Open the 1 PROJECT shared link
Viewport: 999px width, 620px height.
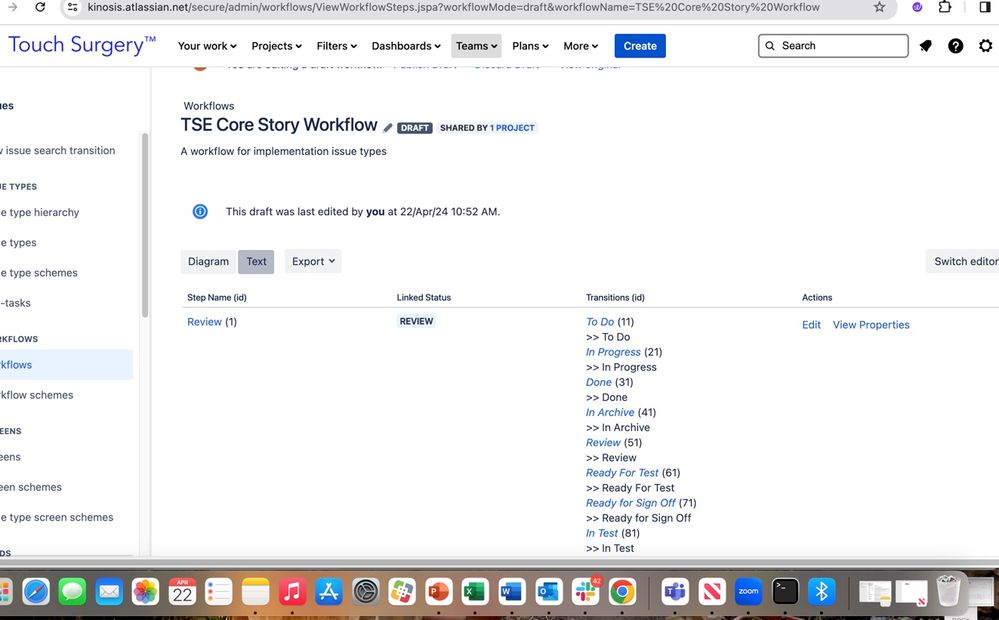512,127
